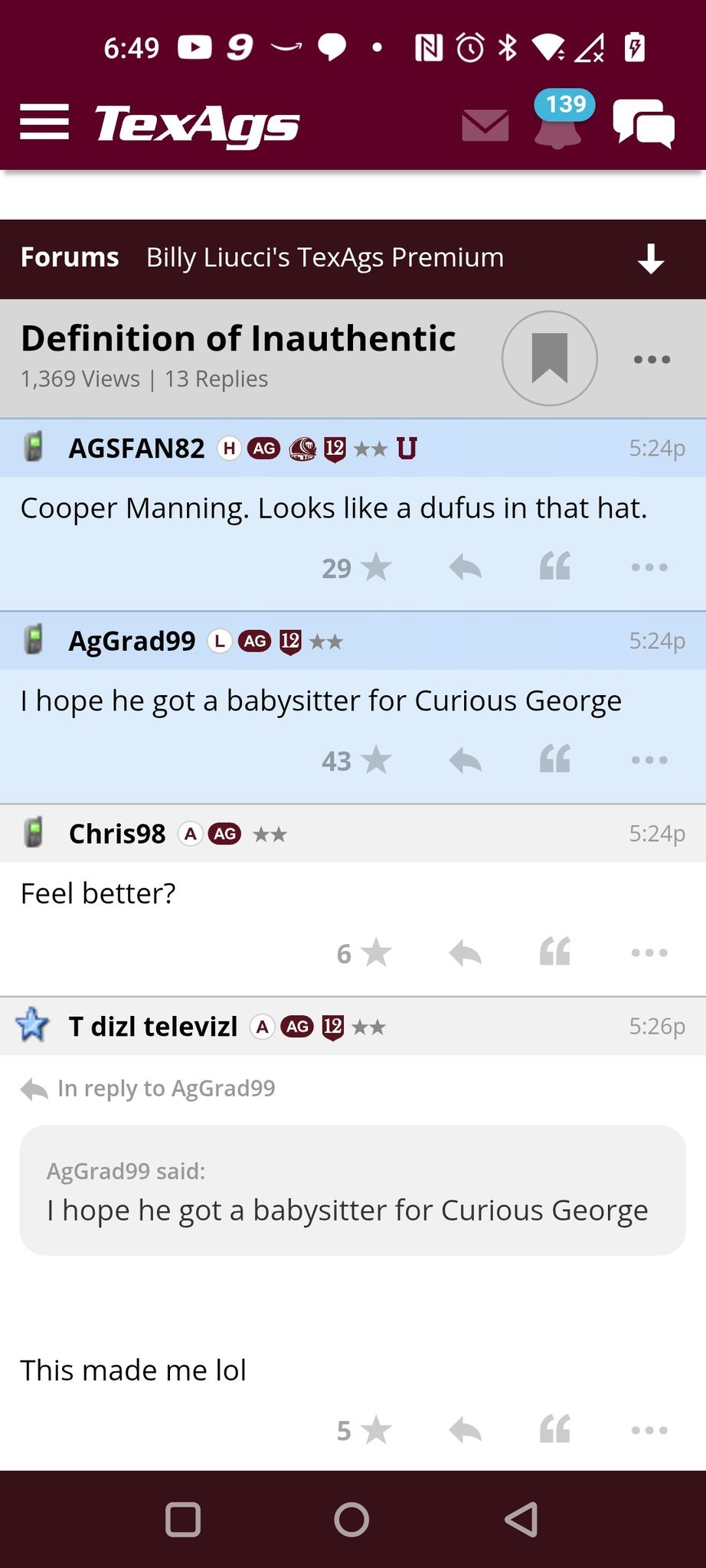Image resolution: width=706 pixels, height=1568 pixels.
Task: Toggle bookmark for this thread
Action: [549, 358]
